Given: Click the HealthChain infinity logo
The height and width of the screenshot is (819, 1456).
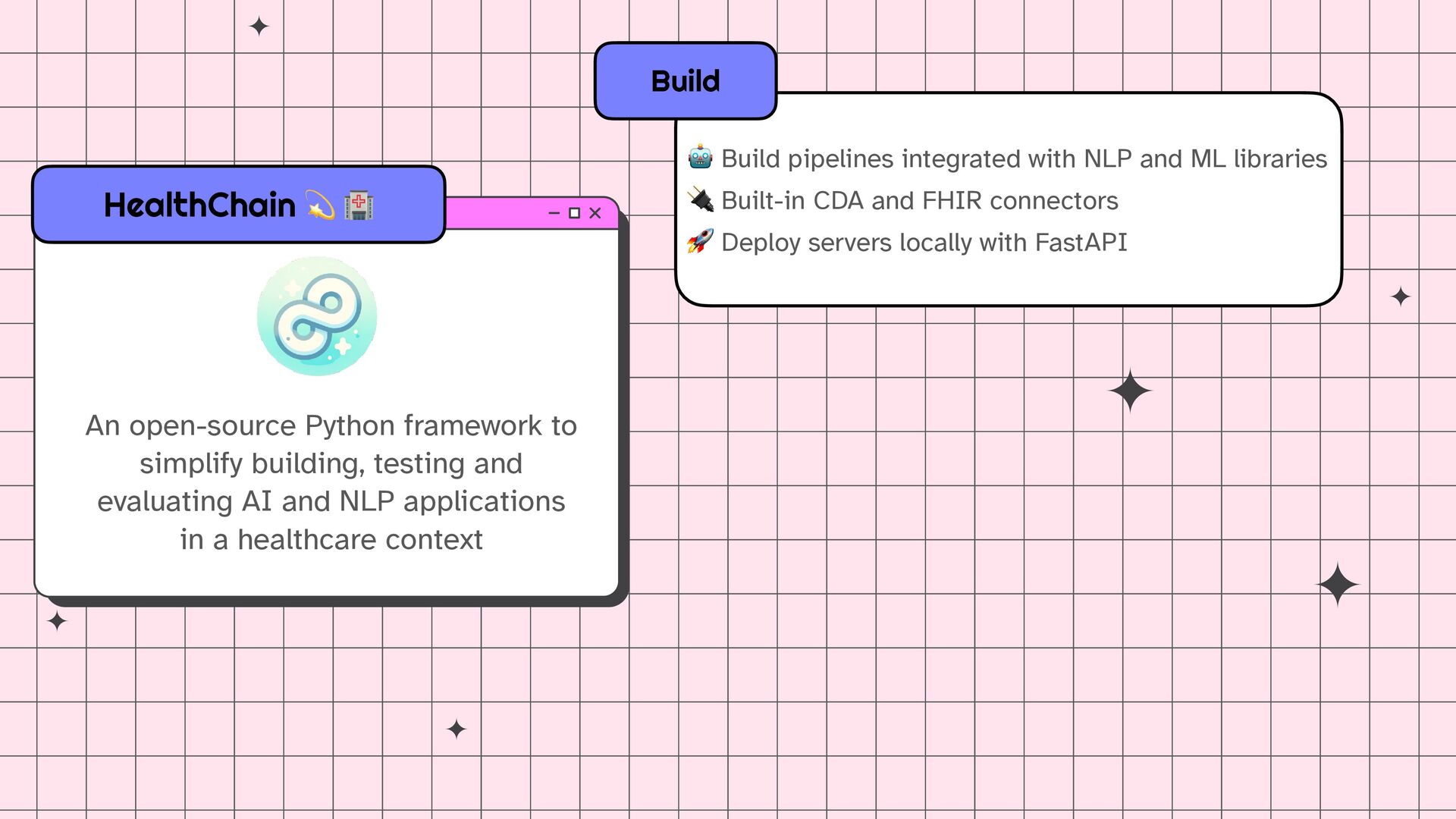Looking at the screenshot, I should [x=317, y=316].
